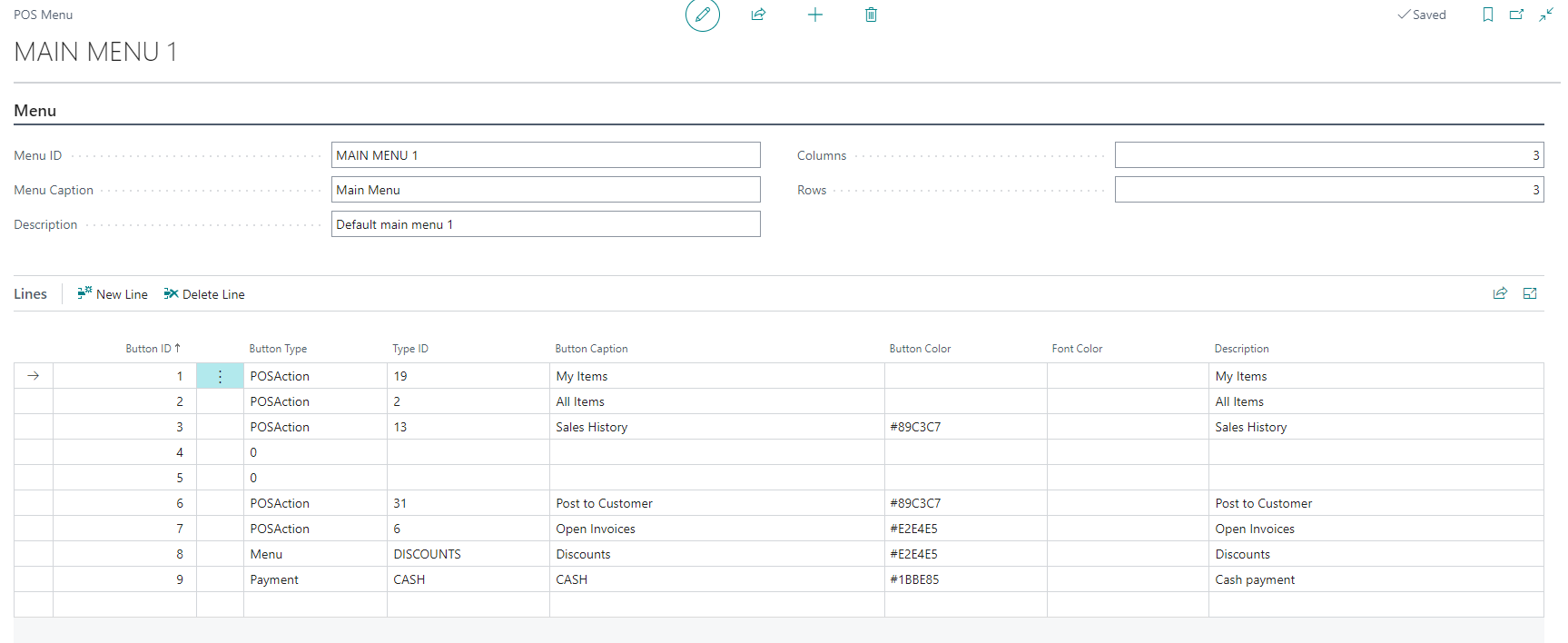Expand the Lines section to full view
The width and height of the screenshot is (1568, 643).
coord(1530,293)
